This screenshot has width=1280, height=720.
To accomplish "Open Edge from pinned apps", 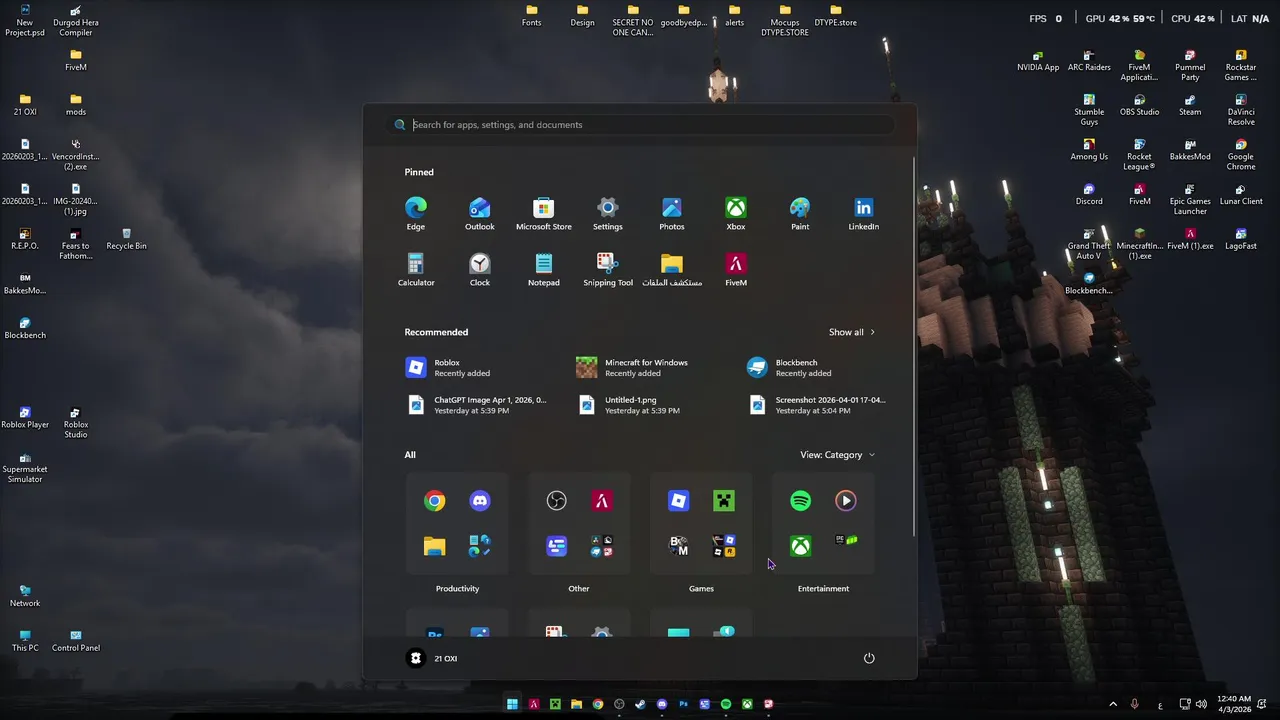I will click(415, 214).
